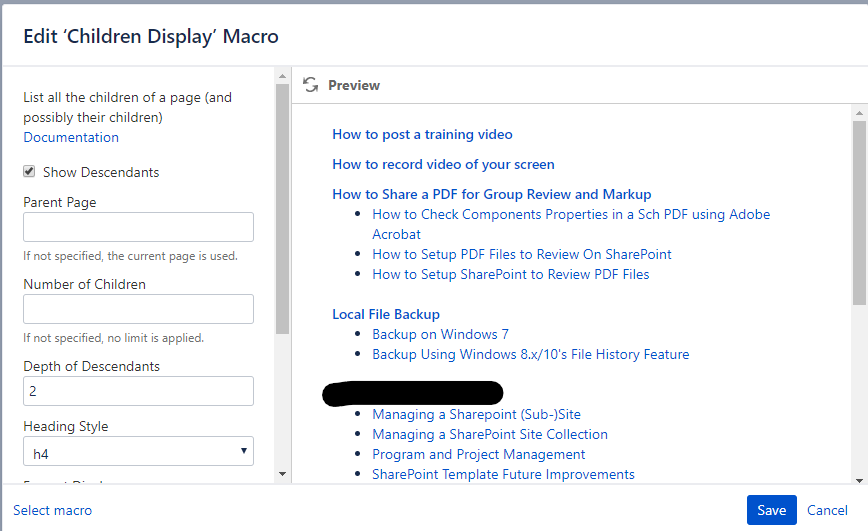Click the Save button
The width and height of the screenshot is (868, 531).
click(x=771, y=510)
